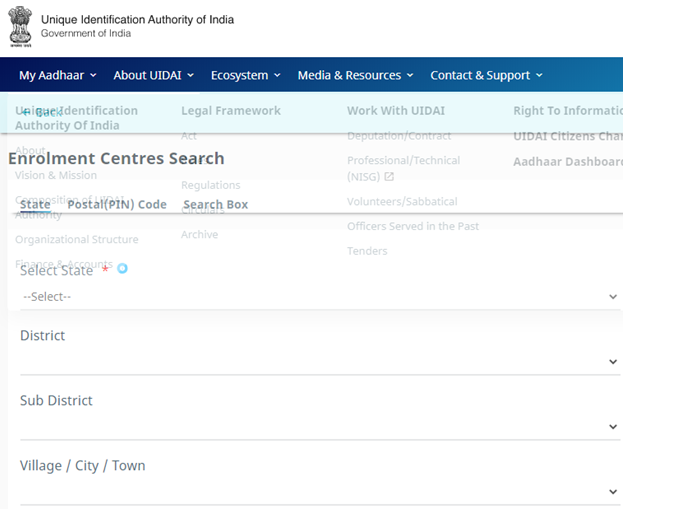Switch to the Search Box tab
Screen dimensions: 678x517
[x=215, y=204]
